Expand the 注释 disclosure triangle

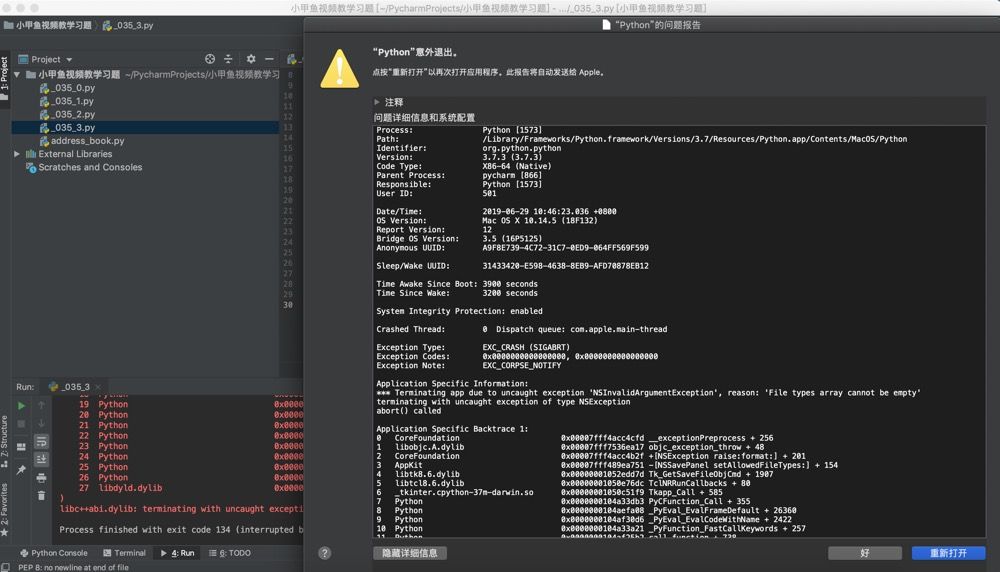(378, 102)
